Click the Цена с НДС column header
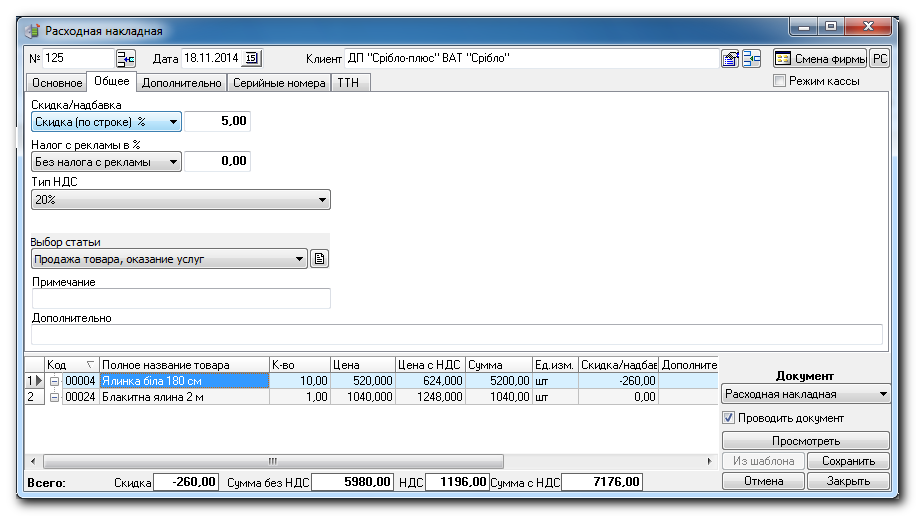Viewport: 916px width, 516px height. pos(431,365)
